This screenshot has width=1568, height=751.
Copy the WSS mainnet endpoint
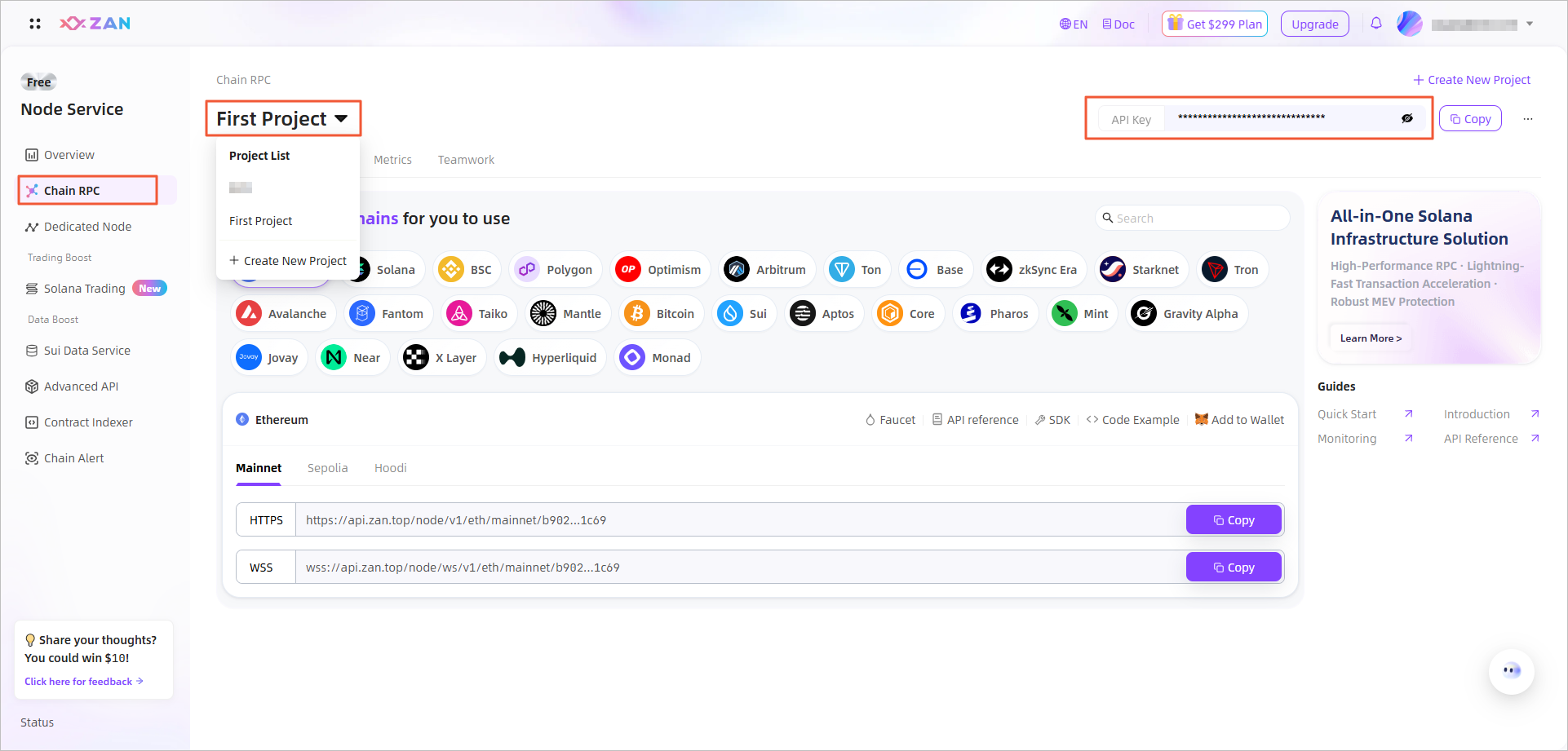click(x=1234, y=568)
